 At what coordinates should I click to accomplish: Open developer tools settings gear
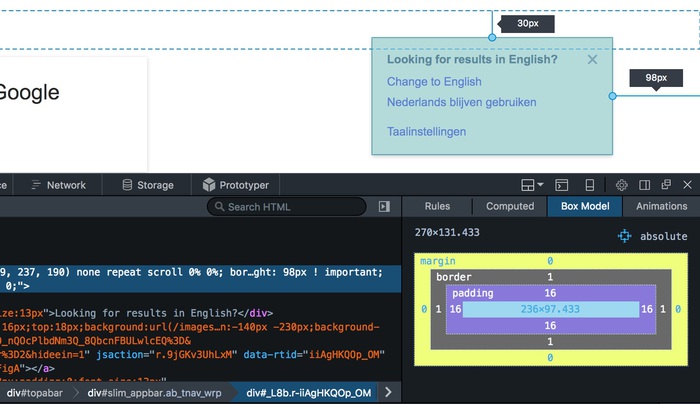pyautogui.click(x=621, y=185)
